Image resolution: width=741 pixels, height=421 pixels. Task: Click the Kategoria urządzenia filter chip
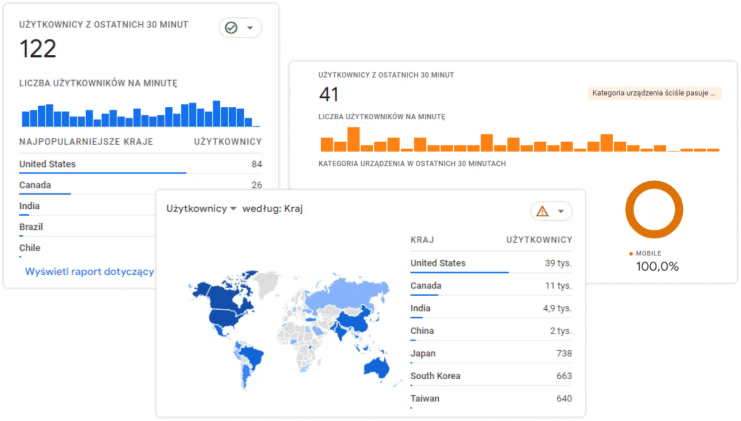pyautogui.click(x=655, y=94)
